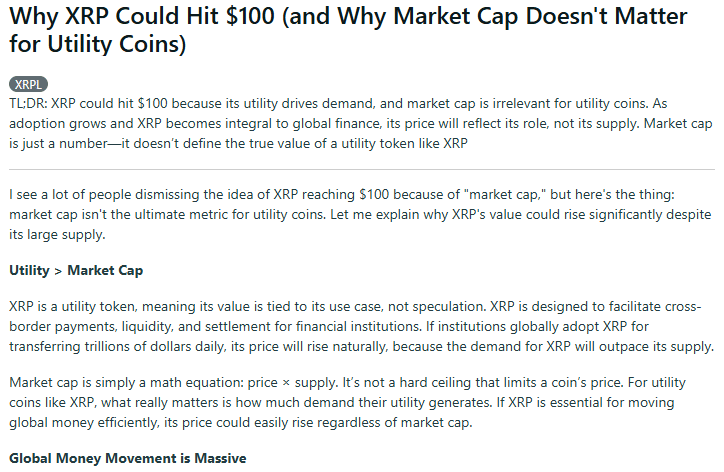Click the XRPL flair tag
The height and width of the screenshot is (472, 724).
pos(28,85)
